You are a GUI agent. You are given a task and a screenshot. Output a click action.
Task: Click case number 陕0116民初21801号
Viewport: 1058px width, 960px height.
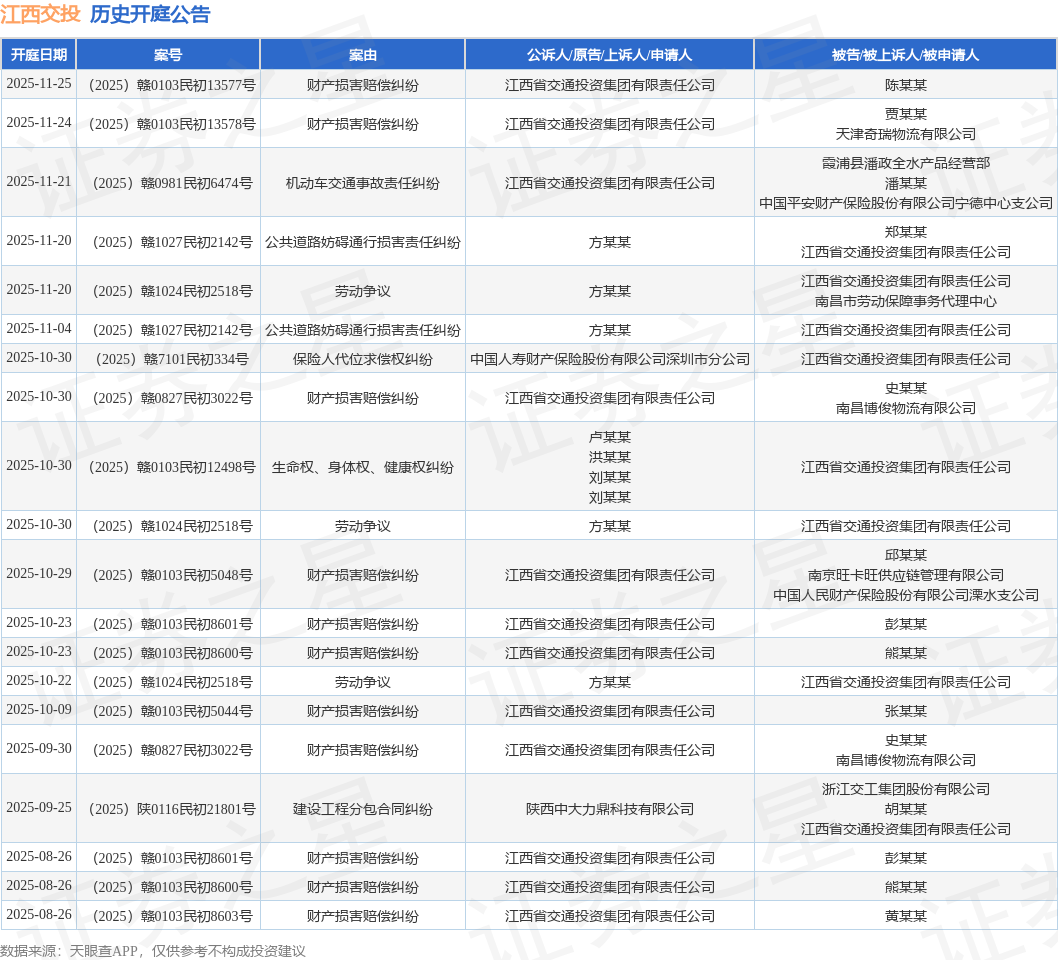tap(172, 809)
